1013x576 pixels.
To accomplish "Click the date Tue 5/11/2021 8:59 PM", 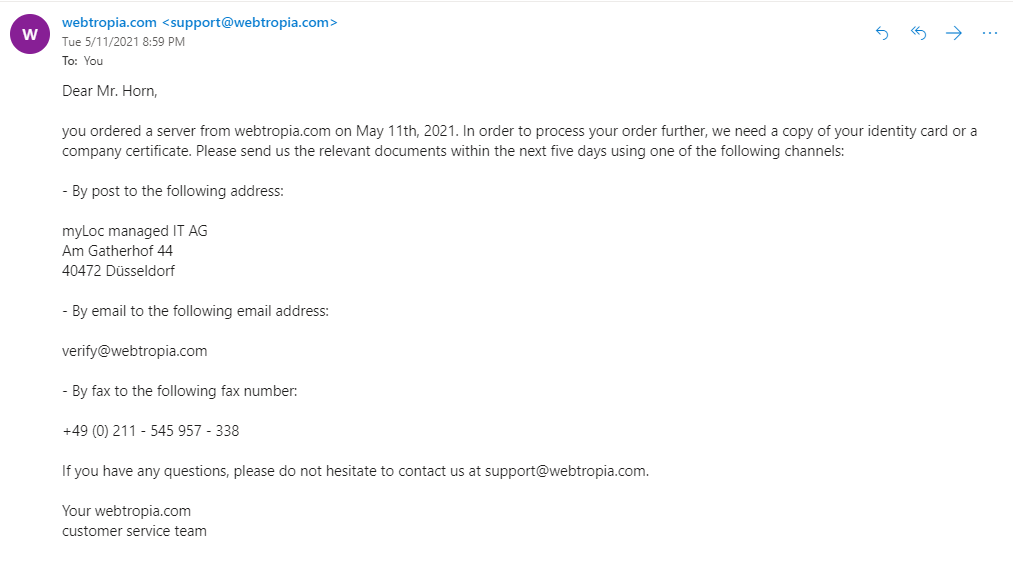I will (123, 42).
